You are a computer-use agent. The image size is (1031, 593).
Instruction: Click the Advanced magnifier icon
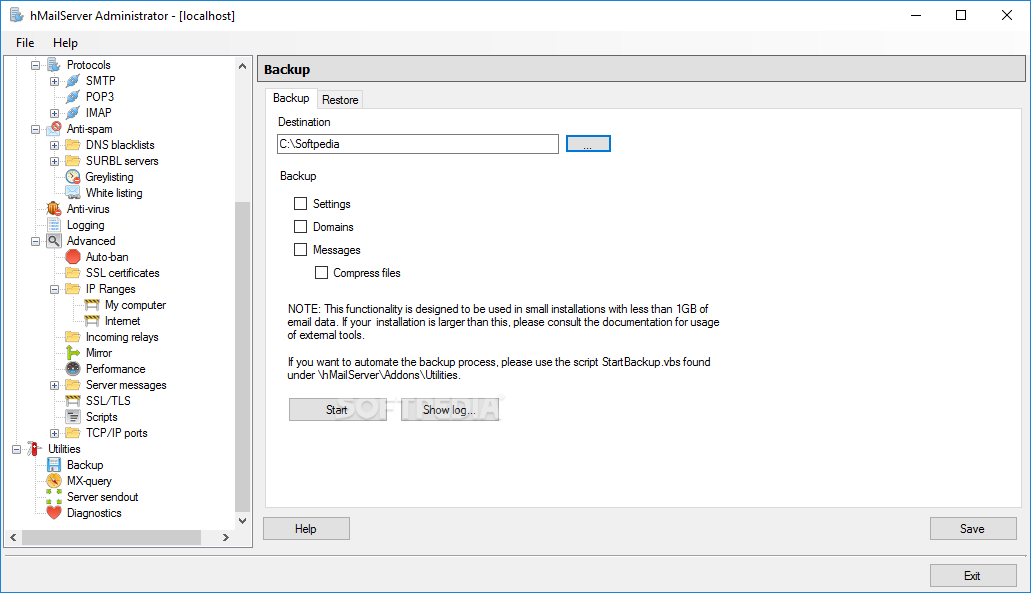[x=54, y=241]
